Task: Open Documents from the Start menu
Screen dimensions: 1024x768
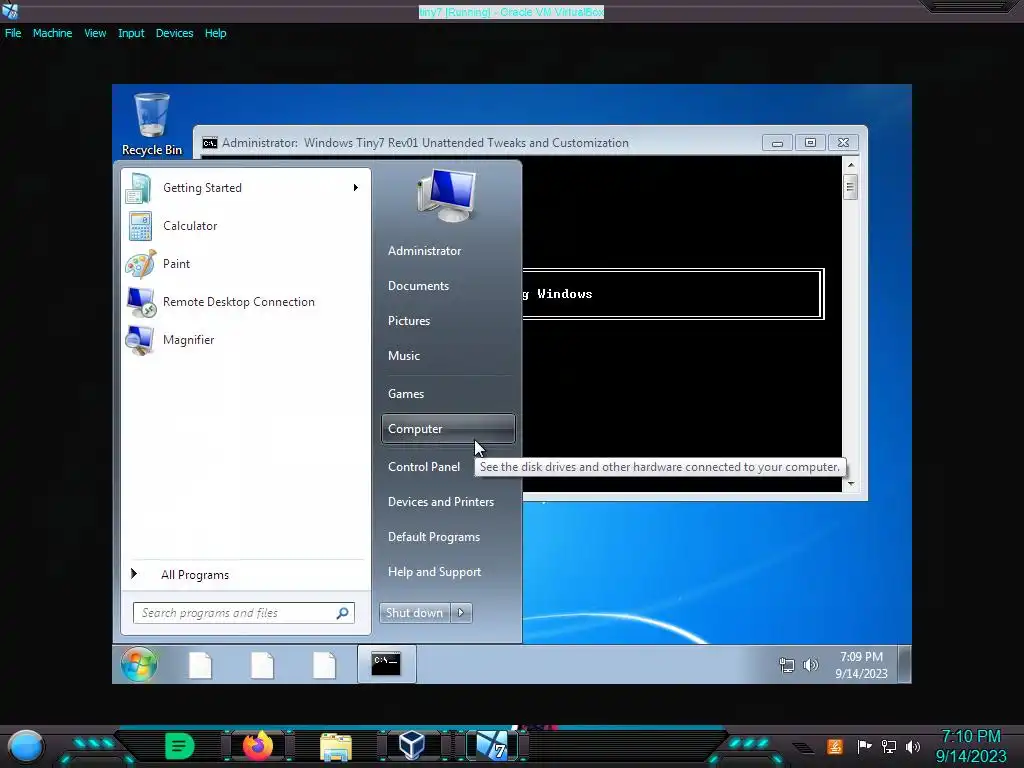Action: click(x=419, y=286)
